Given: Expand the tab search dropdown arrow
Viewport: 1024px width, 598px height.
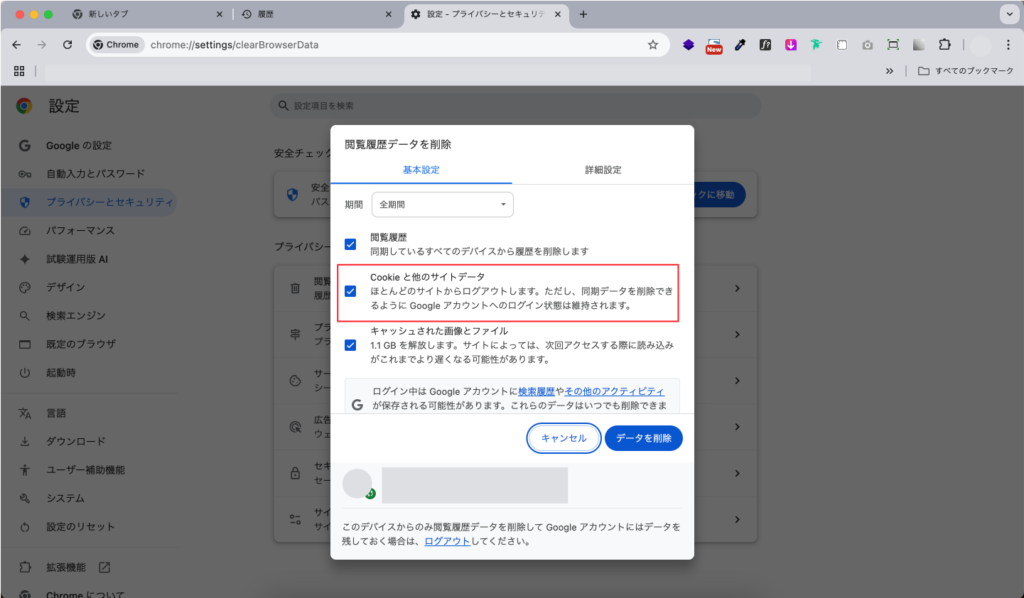Looking at the screenshot, I should (x=1007, y=14).
